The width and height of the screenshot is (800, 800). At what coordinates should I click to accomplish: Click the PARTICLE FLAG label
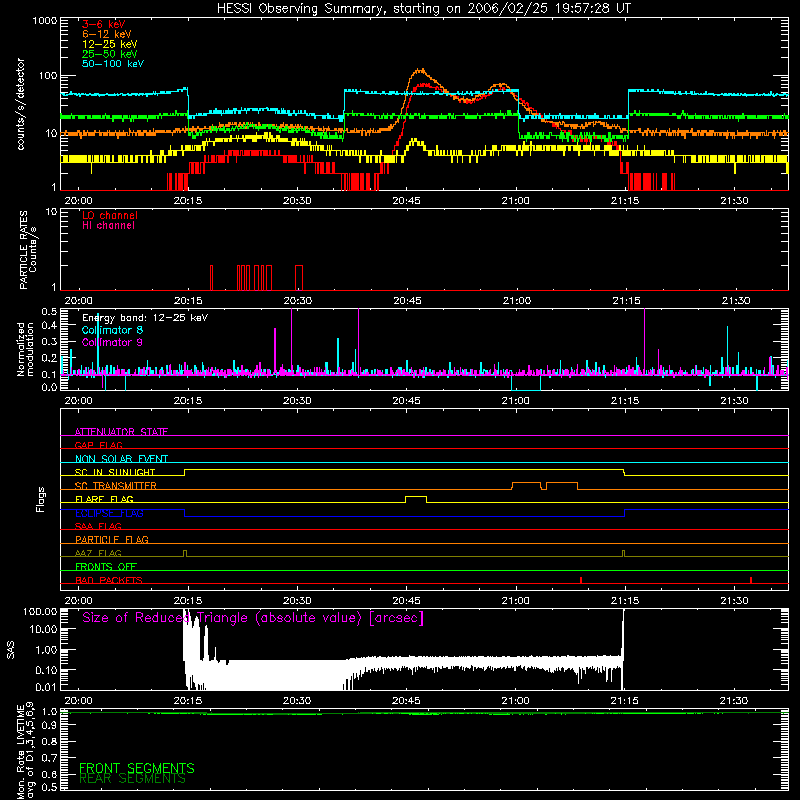click(112, 539)
